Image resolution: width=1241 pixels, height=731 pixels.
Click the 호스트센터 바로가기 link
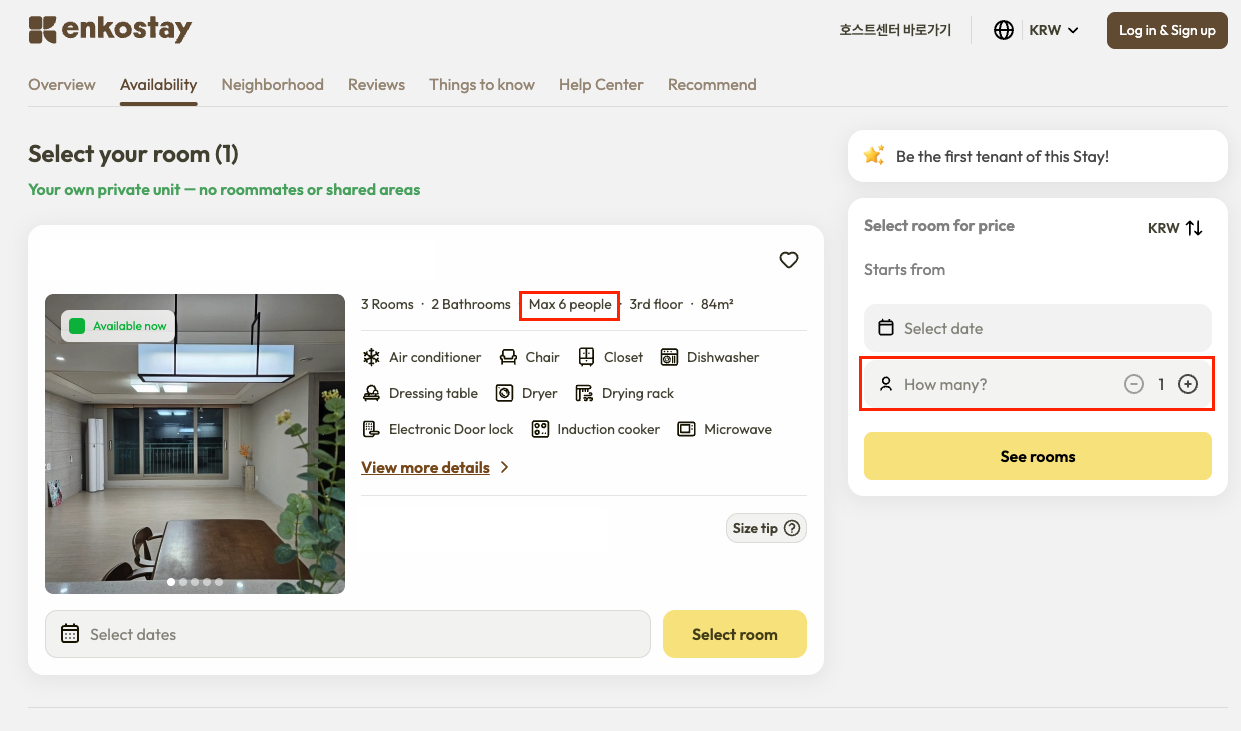(895, 30)
